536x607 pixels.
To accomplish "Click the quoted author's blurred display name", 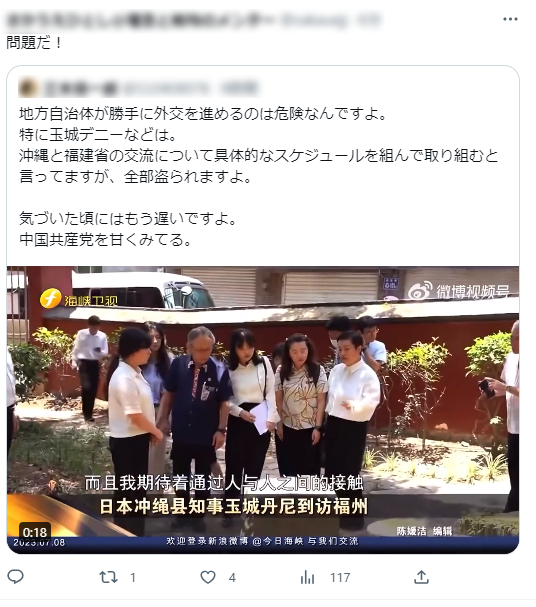I will (80, 88).
